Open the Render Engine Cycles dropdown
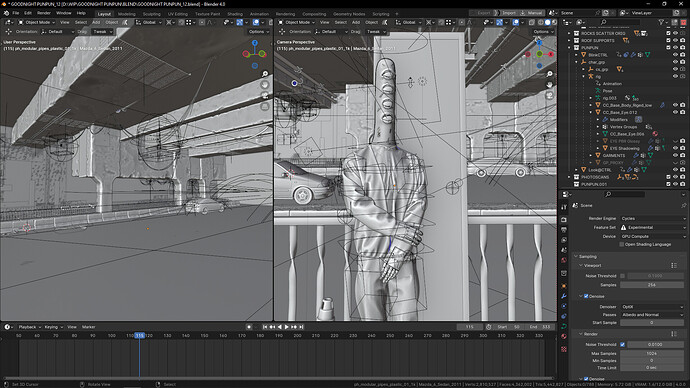 653,218
